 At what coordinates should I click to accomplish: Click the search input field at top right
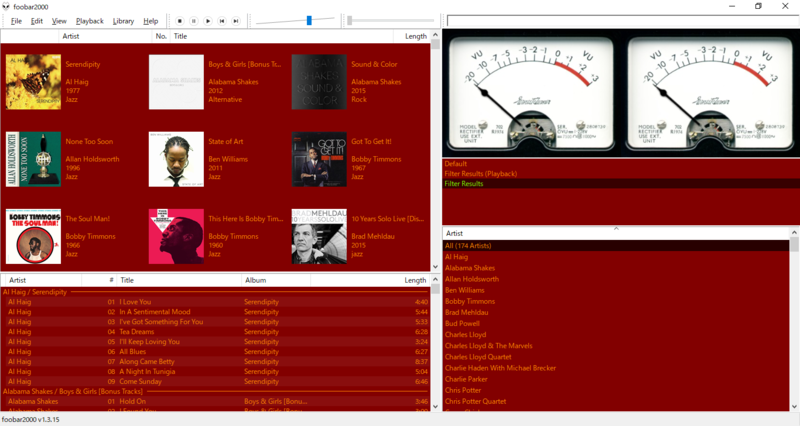tap(623, 20)
